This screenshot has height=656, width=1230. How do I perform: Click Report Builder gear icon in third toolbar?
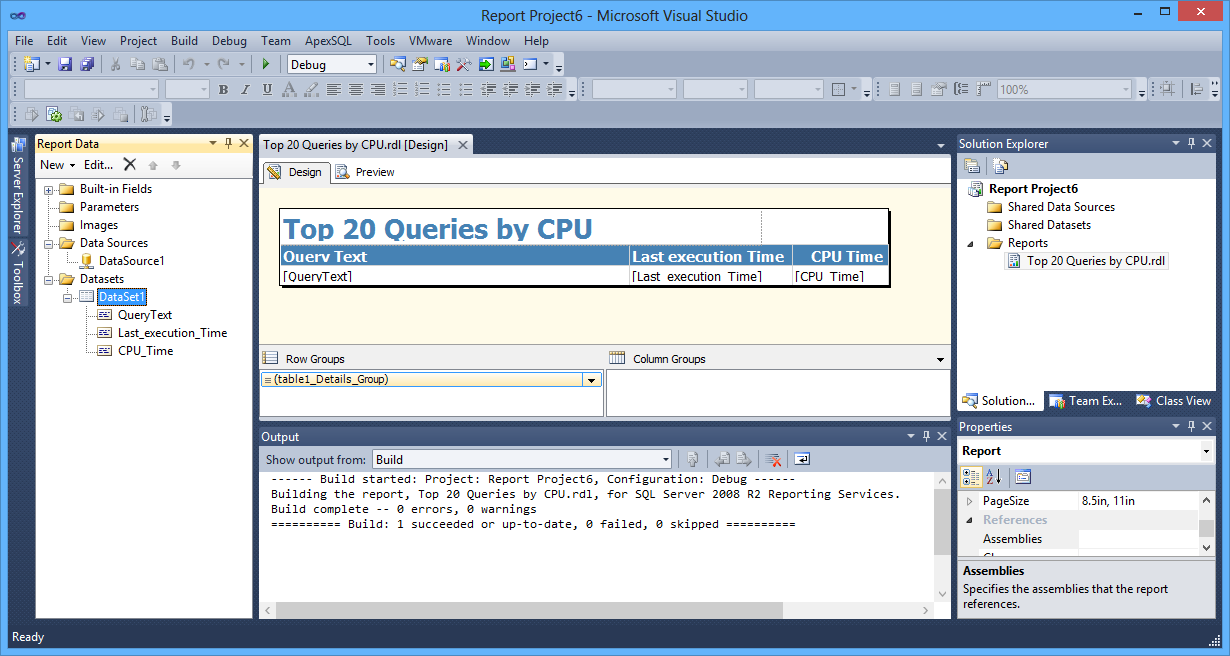[53, 115]
